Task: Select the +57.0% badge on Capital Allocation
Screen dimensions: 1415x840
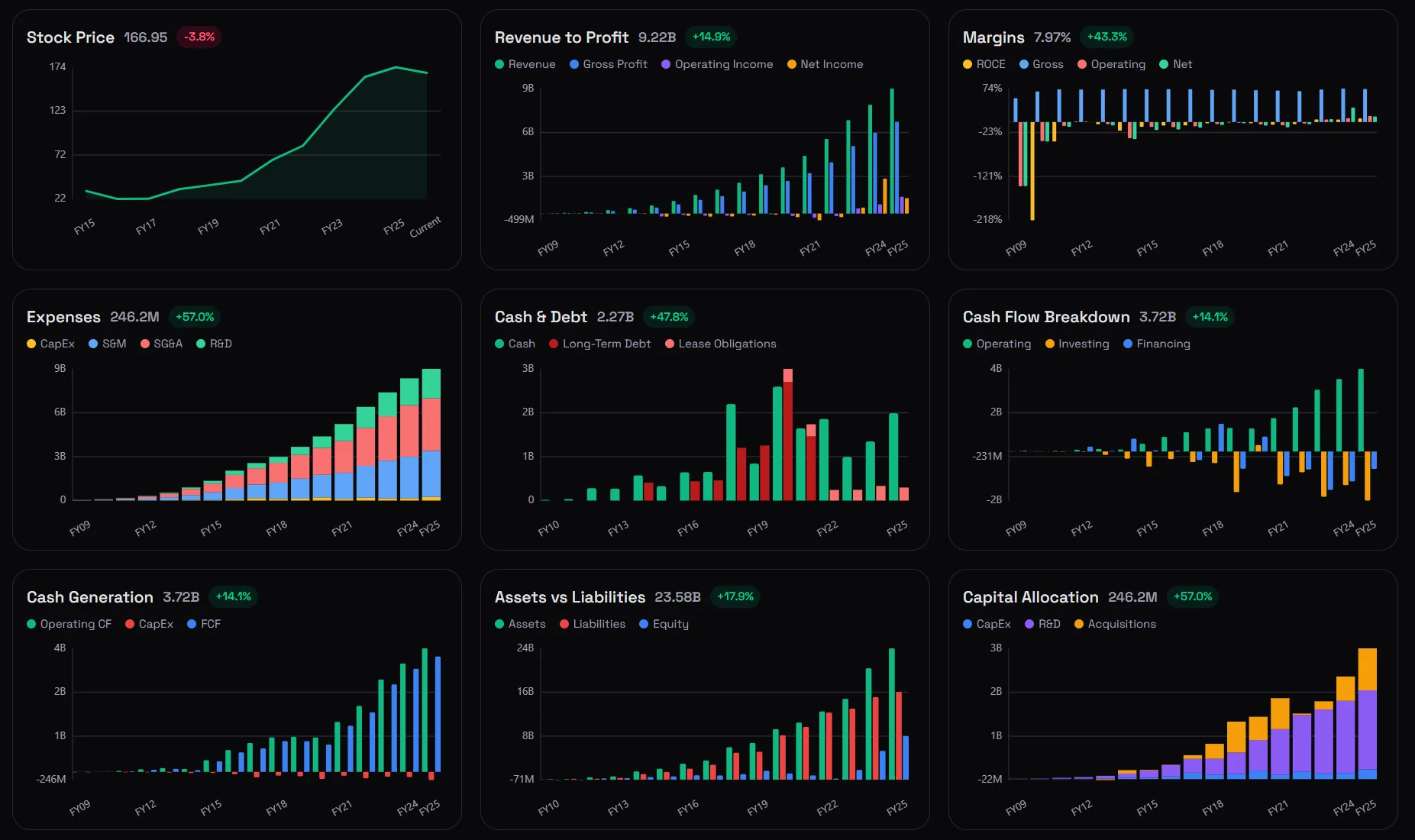Action: coord(1193,596)
